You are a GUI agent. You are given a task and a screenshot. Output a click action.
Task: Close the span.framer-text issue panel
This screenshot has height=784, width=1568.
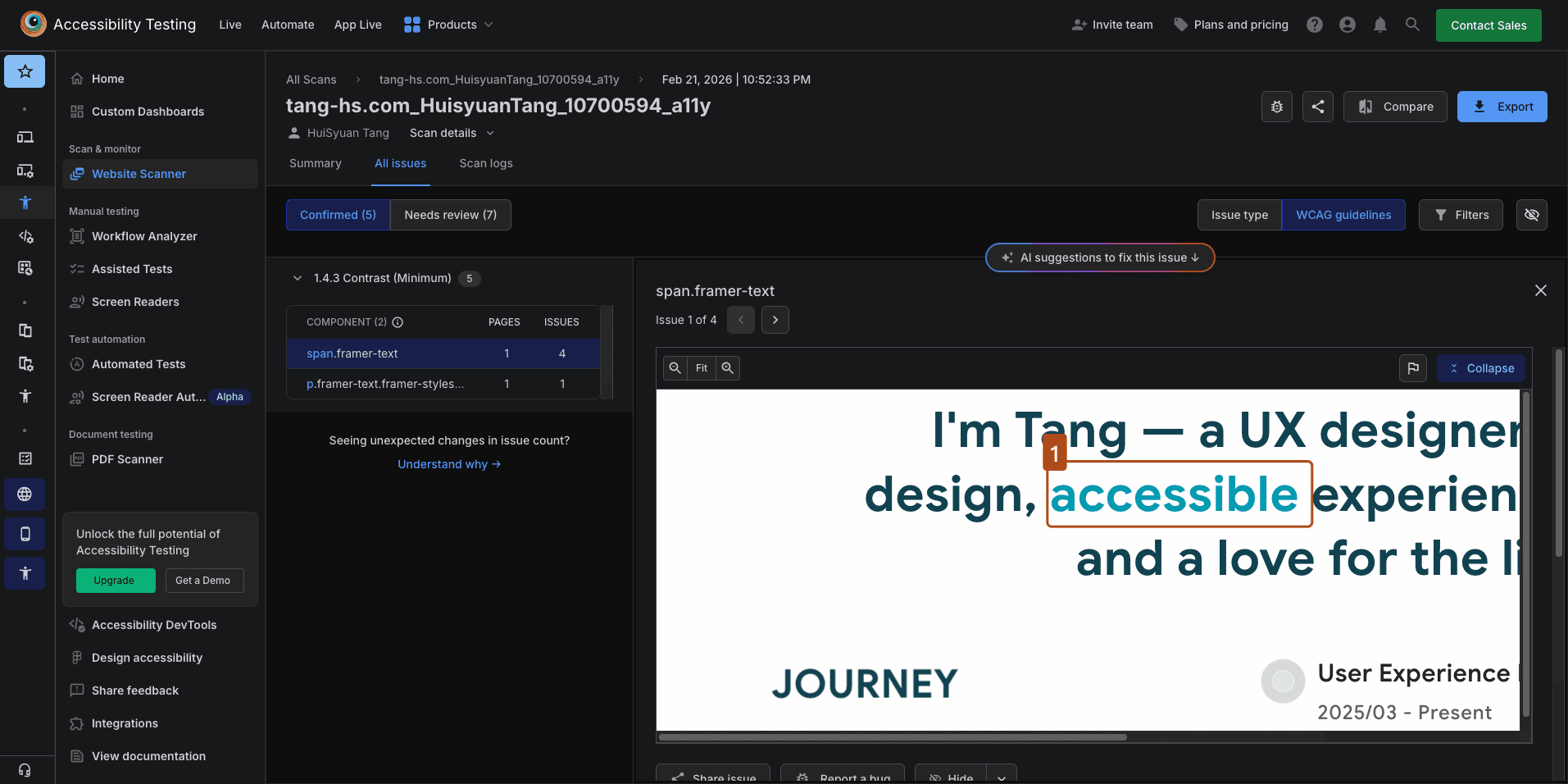point(1541,290)
